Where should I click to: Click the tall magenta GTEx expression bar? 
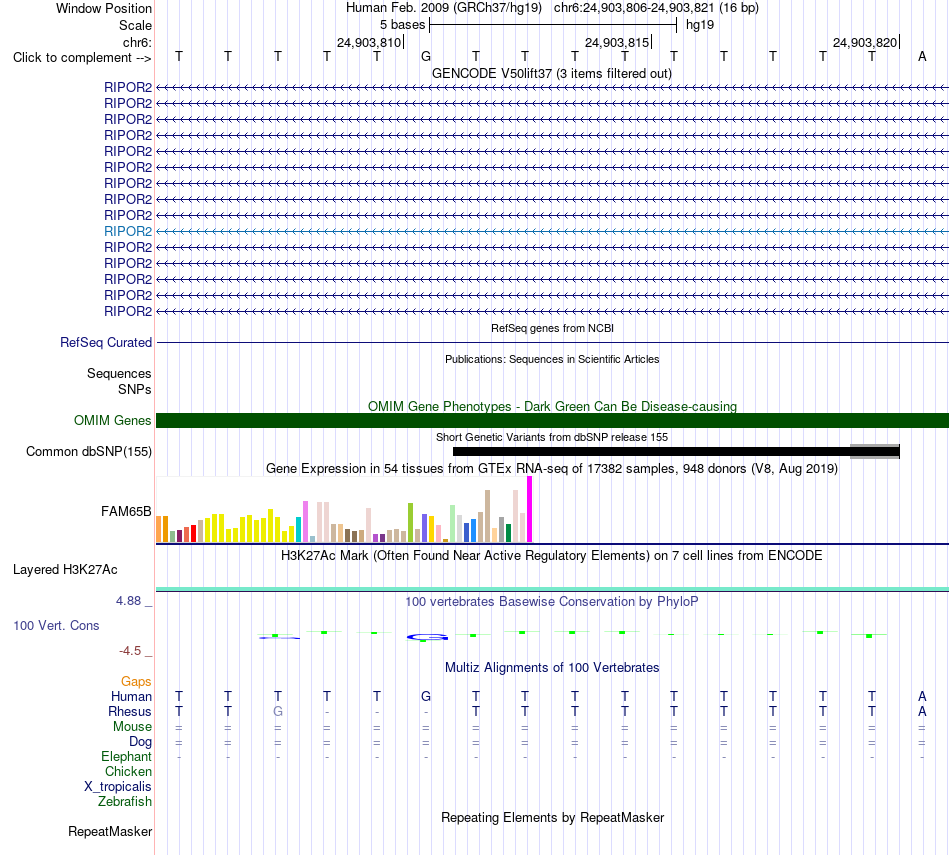[x=530, y=509]
